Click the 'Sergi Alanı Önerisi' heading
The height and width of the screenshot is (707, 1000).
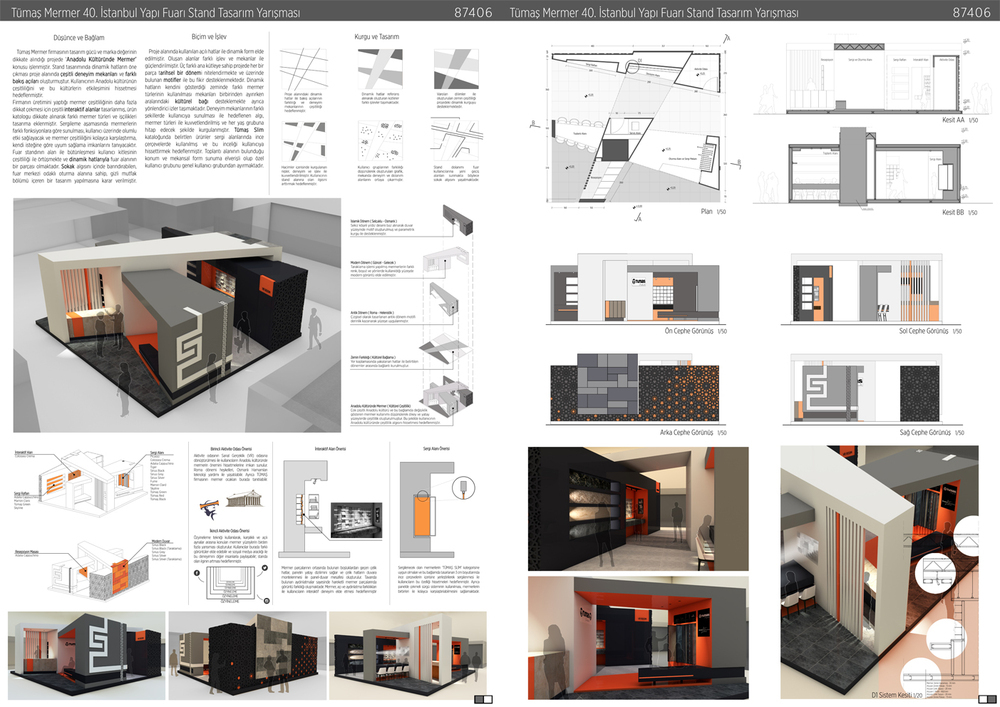436,449
